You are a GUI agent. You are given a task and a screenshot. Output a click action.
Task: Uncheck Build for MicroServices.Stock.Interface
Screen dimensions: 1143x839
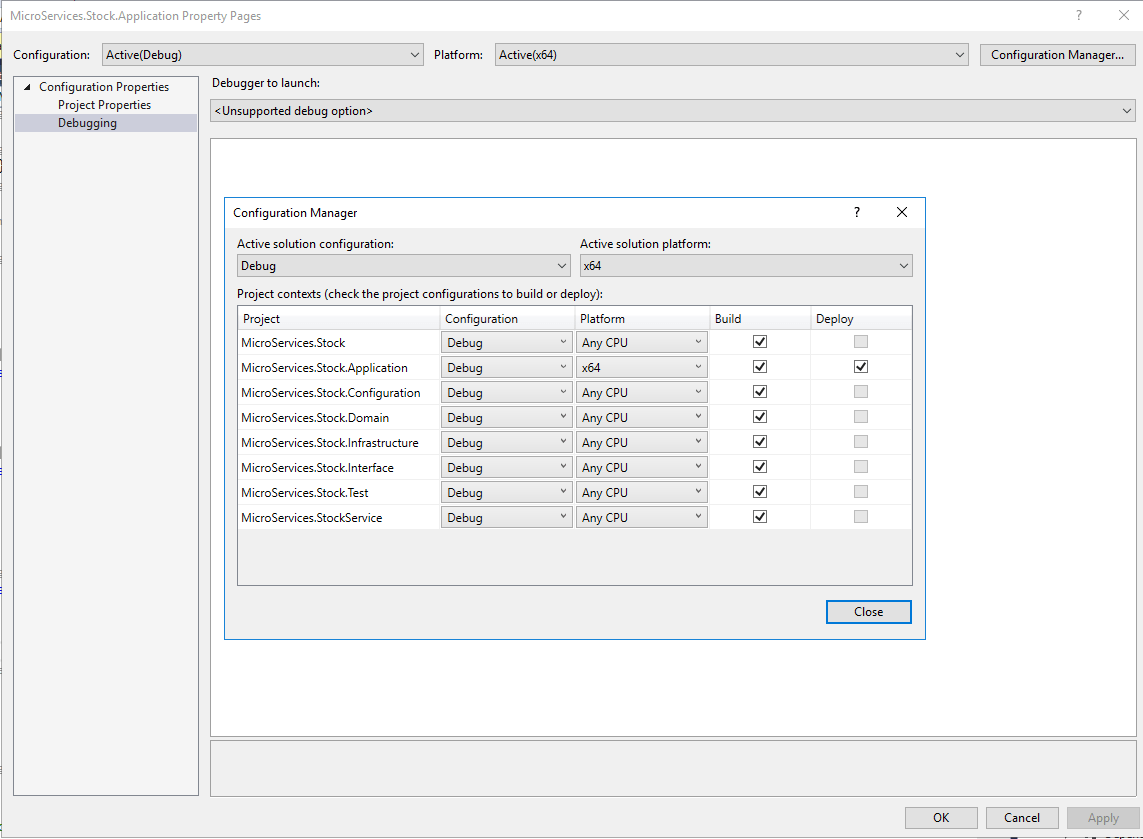(x=759, y=466)
